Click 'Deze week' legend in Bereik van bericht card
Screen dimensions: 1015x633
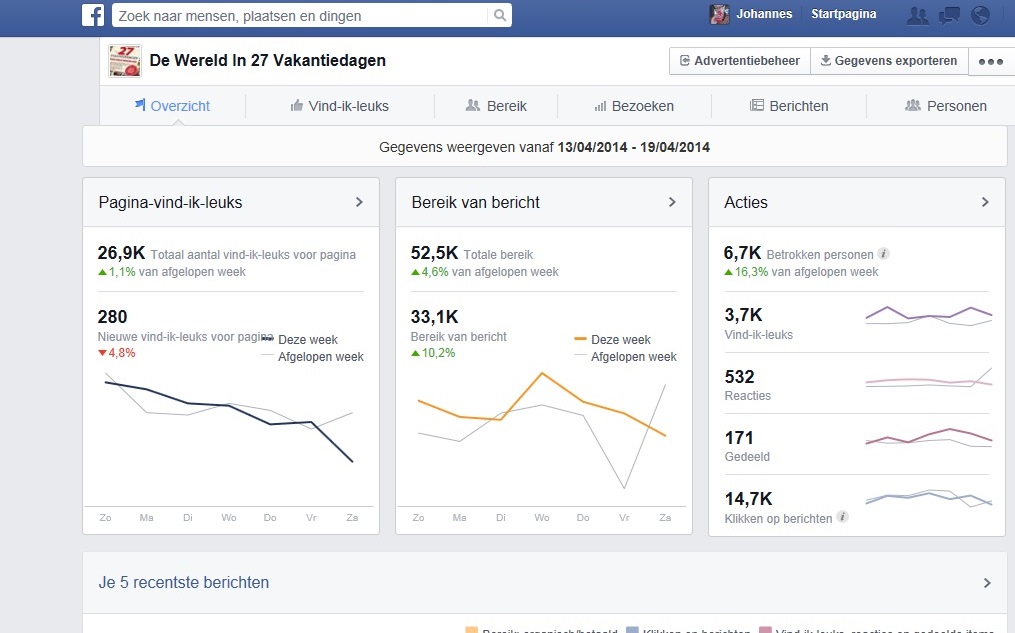[612, 339]
